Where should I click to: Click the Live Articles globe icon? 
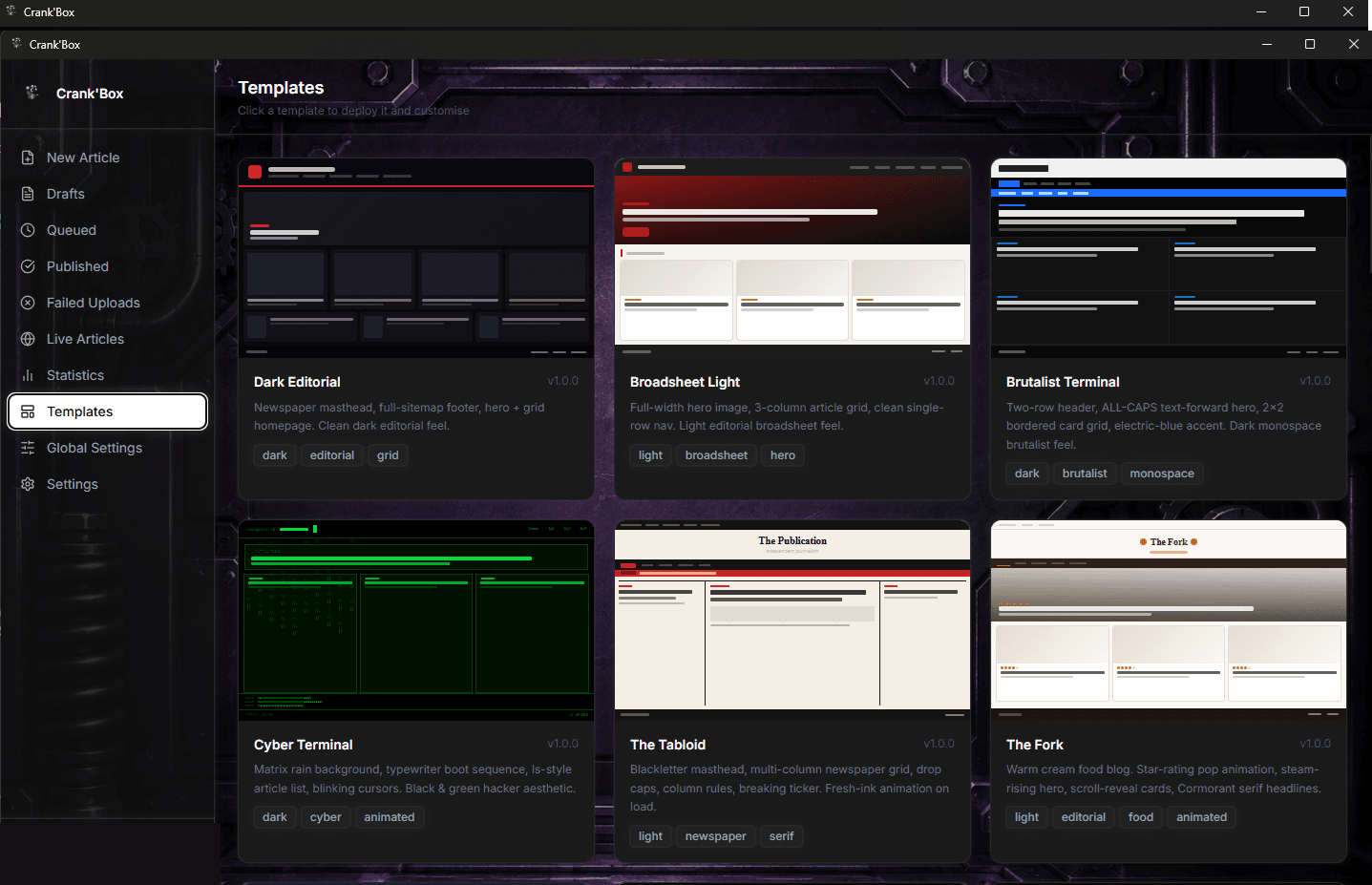pos(28,339)
